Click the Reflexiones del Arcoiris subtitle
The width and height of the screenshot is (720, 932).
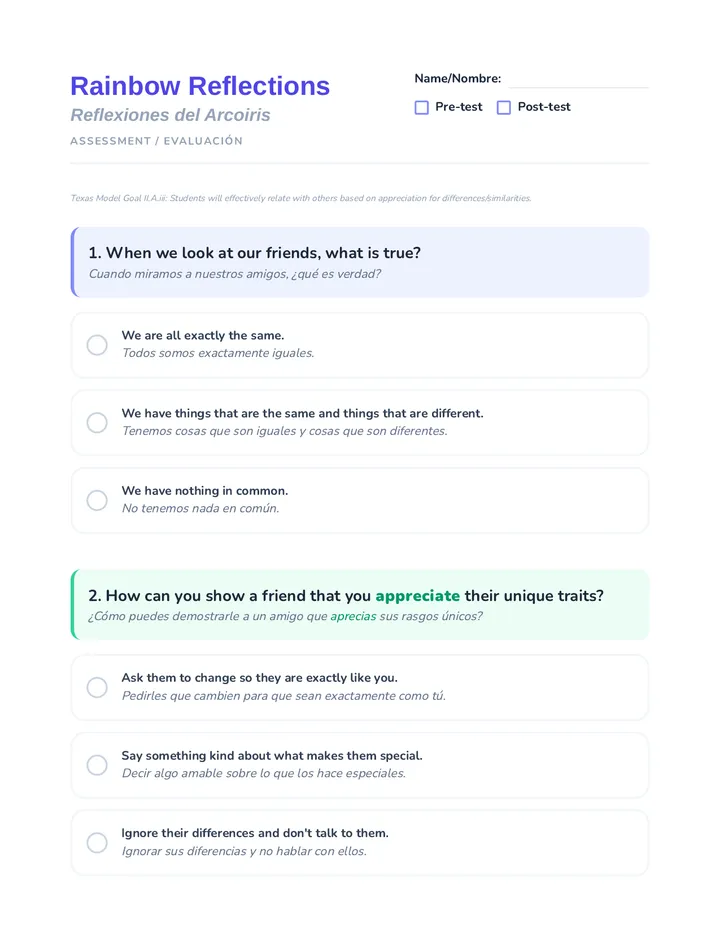coord(170,115)
